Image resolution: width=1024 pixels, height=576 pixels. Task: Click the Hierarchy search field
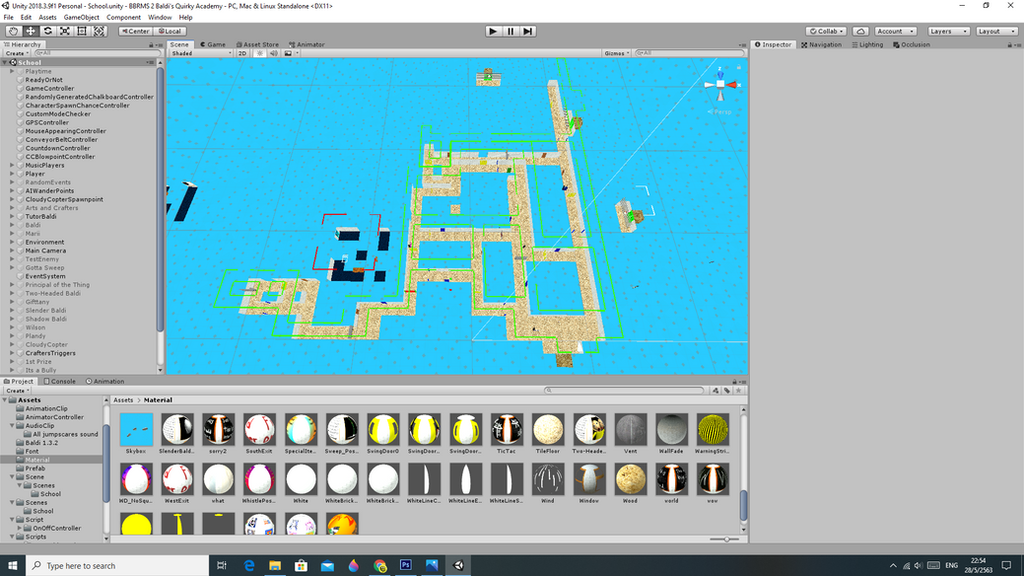pyautogui.click(x=95, y=54)
